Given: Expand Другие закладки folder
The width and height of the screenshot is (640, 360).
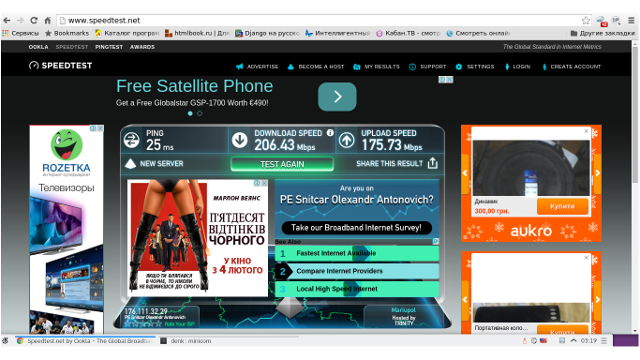Looking at the screenshot, I should [602, 33].
